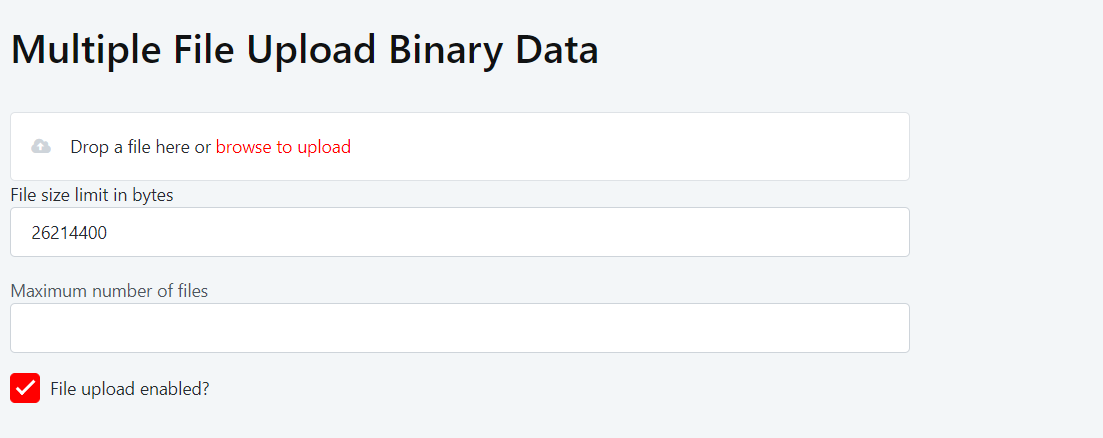
Task: Click the word "browse" in the red link
Action: [x=243, y=147]
